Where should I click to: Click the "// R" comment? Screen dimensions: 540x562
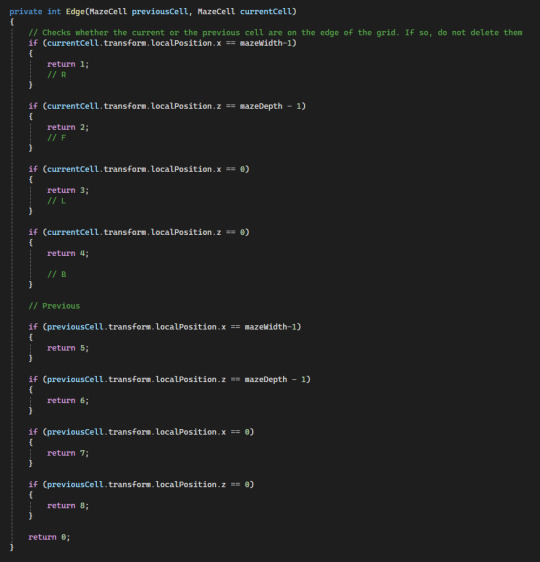(x=57, y=75)
